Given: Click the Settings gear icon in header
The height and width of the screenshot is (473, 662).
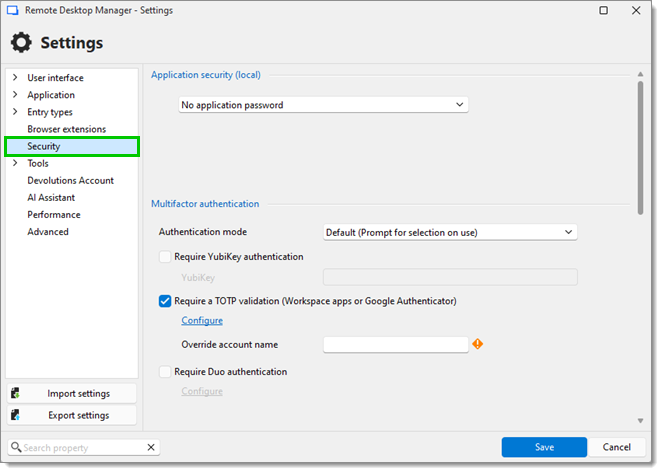Looking at the screenshot, I should (21, 43).
